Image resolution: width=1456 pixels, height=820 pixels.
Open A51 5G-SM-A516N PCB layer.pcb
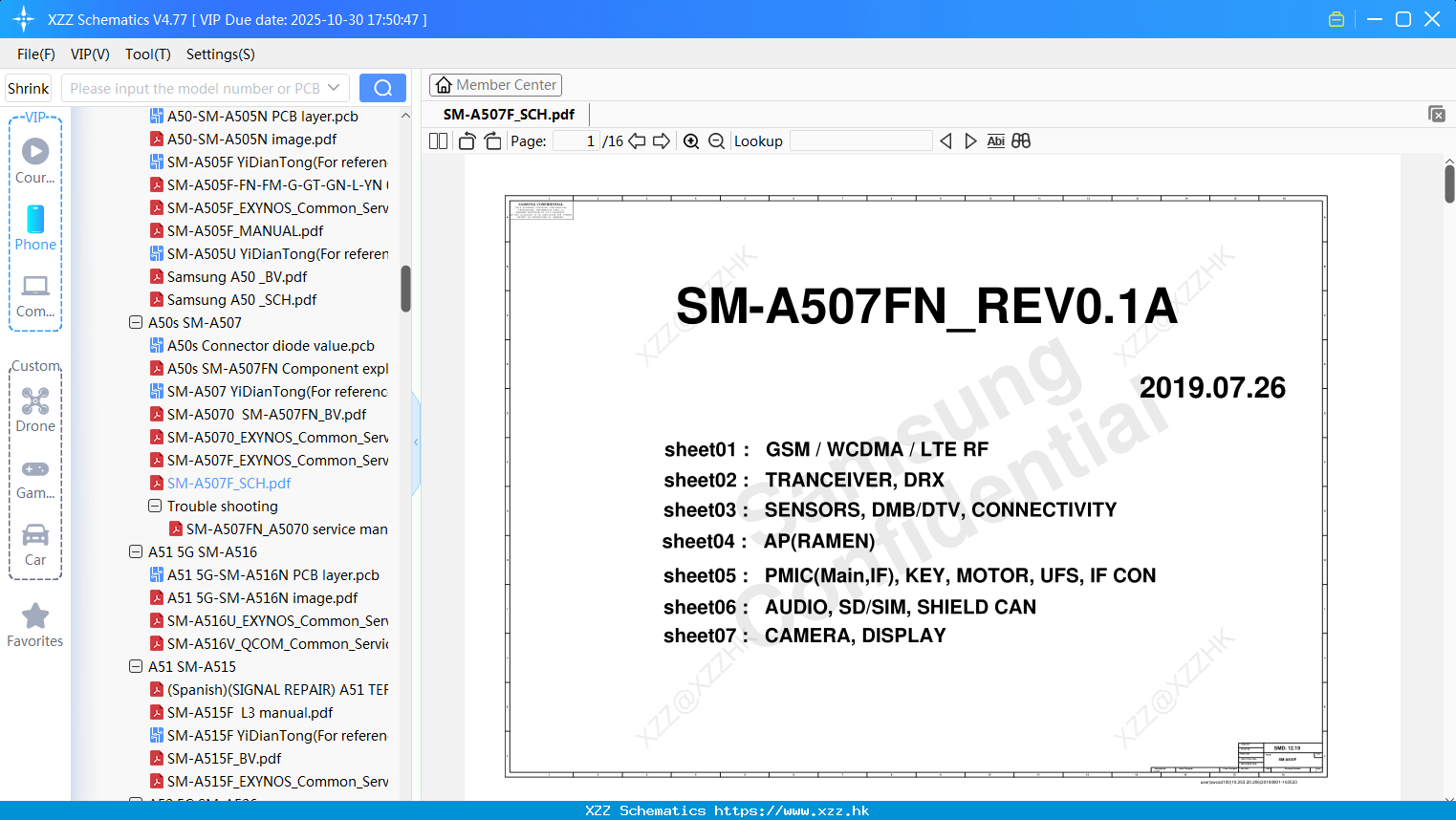(x=265, y=575)
